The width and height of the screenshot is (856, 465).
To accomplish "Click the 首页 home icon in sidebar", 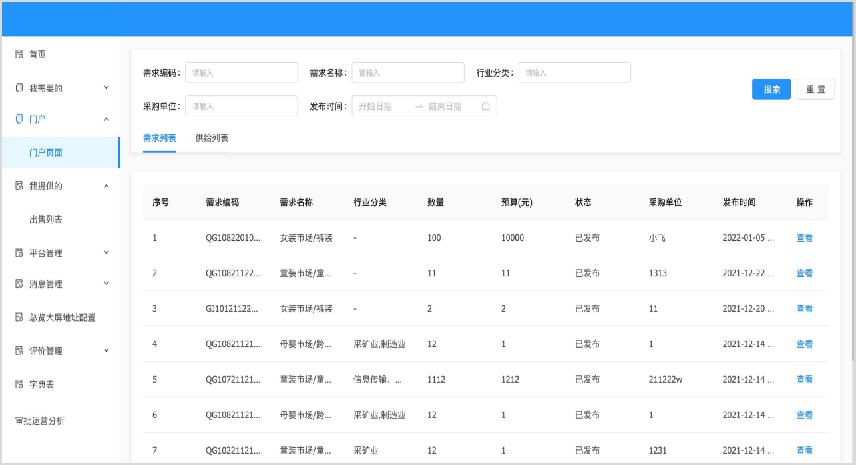I will (19, 53).
